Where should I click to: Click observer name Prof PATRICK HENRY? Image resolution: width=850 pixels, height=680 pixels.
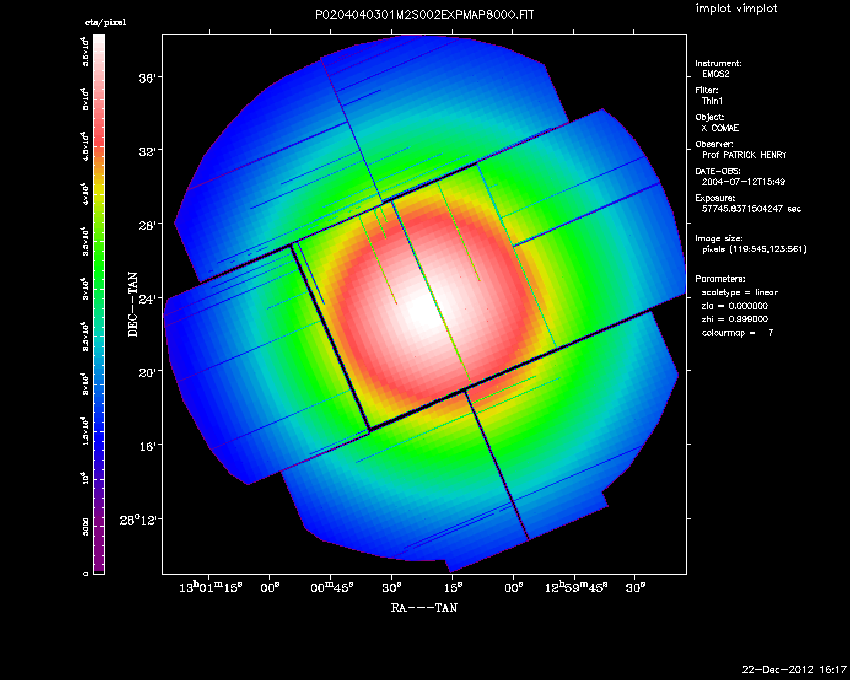coord(746,155)
